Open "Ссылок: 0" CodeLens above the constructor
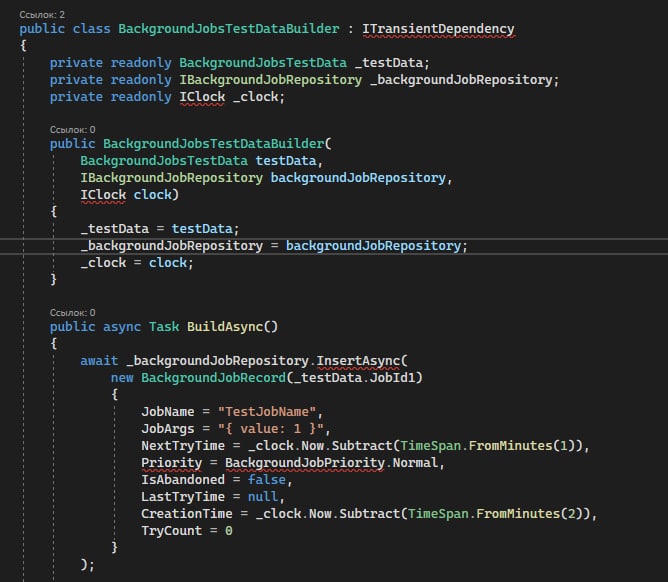The height and width of the screenshot is (582, 668). pyautogui.click(x=72, y=130)
